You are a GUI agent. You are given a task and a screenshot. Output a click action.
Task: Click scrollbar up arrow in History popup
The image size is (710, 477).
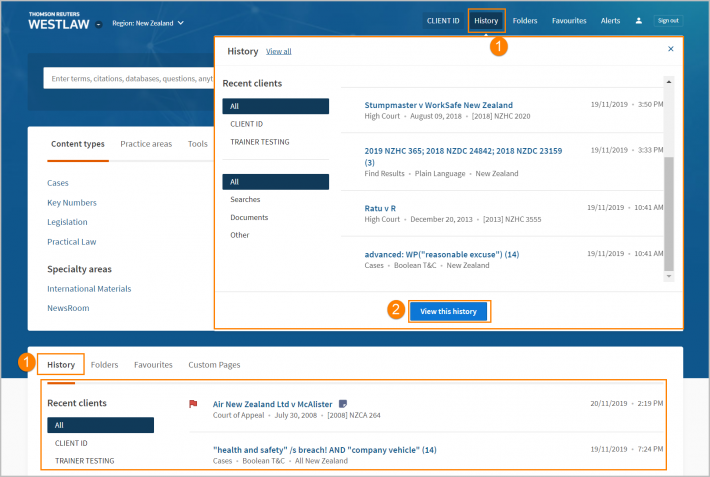coord(669,82)
